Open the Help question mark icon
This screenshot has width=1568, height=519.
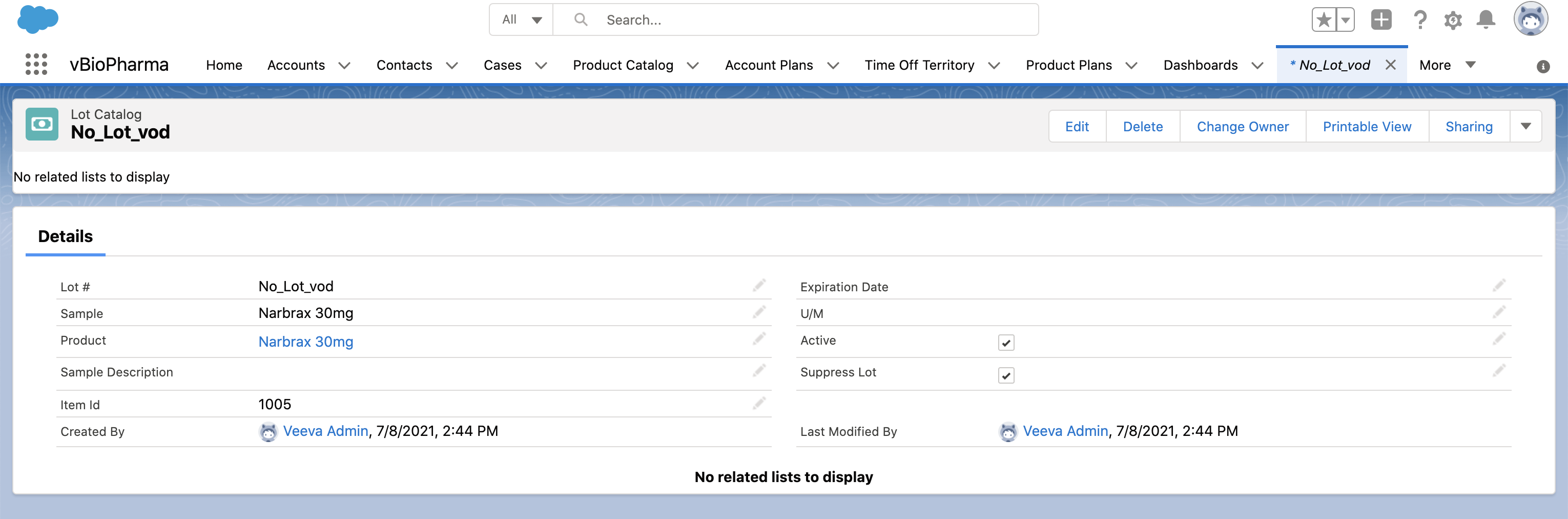click(1419, 20)
